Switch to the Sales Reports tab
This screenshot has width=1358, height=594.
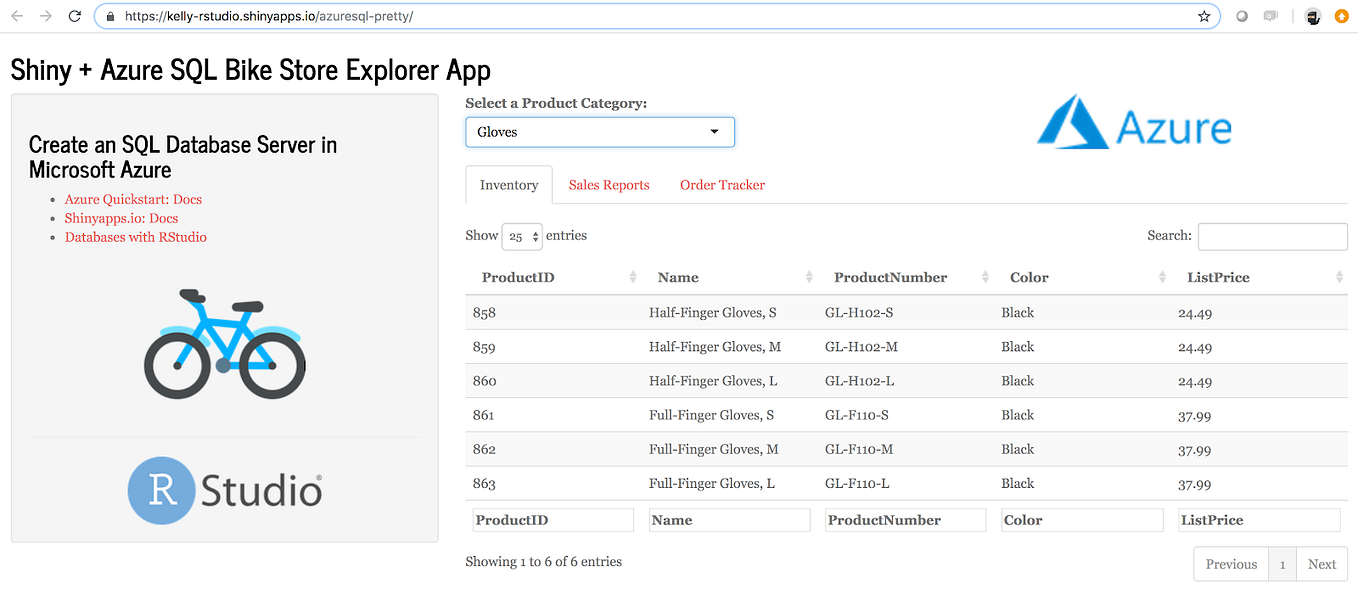click(608, 184)
